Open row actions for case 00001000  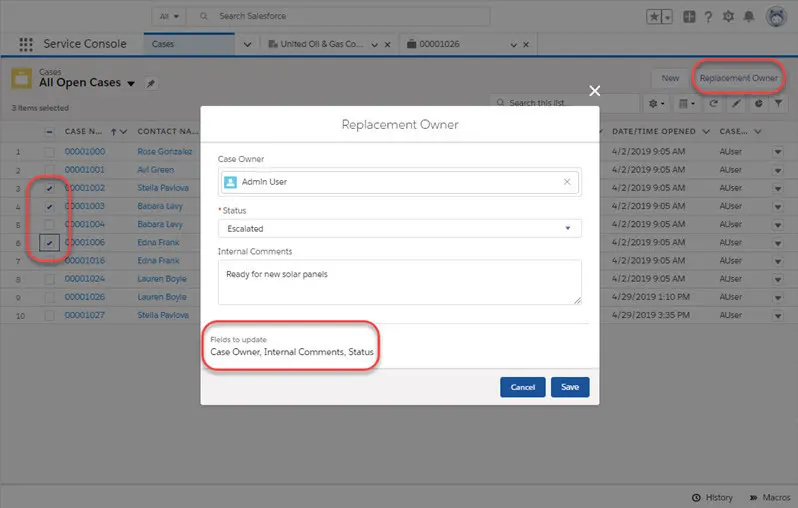[778, 152]
